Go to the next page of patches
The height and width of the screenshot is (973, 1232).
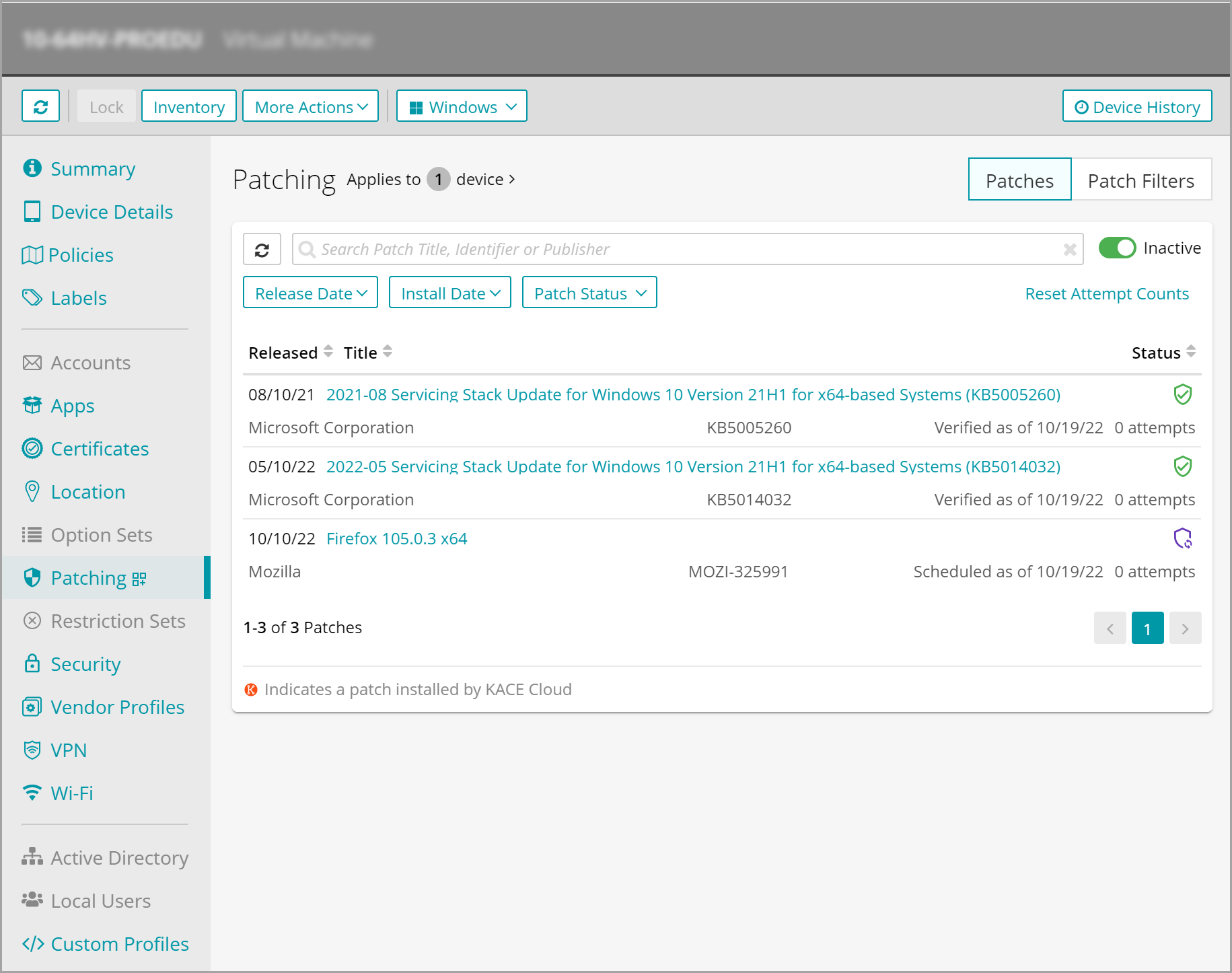1185,628
